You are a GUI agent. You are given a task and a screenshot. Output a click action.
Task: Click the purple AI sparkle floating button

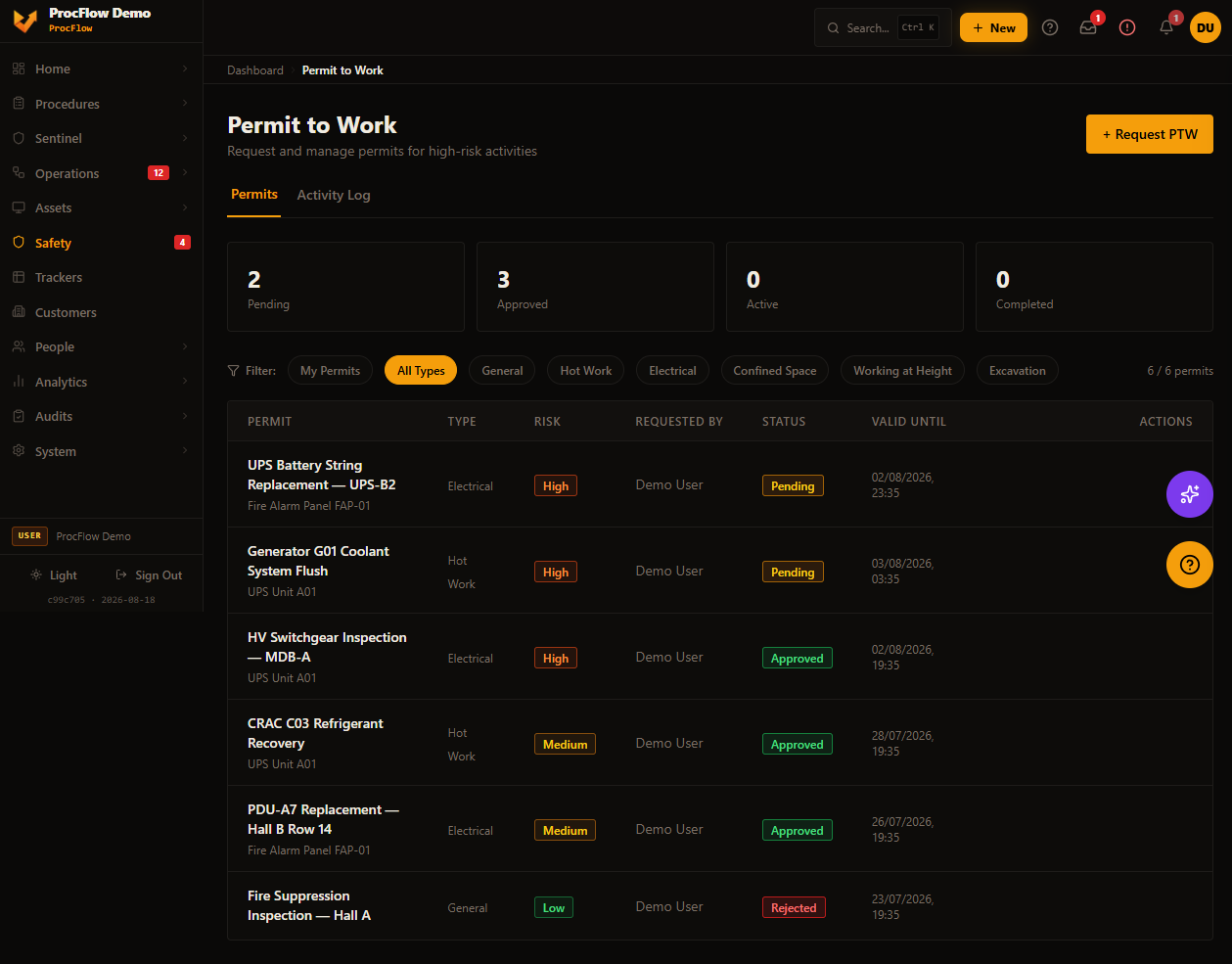(x=1190, y=494)
